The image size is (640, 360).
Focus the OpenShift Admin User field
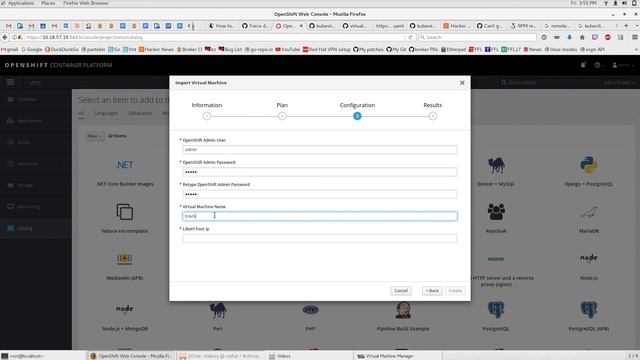(320, 150)
